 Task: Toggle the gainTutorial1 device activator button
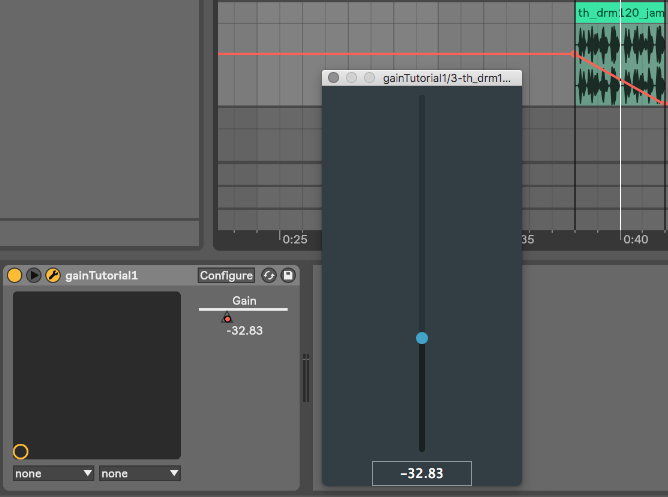15,275
